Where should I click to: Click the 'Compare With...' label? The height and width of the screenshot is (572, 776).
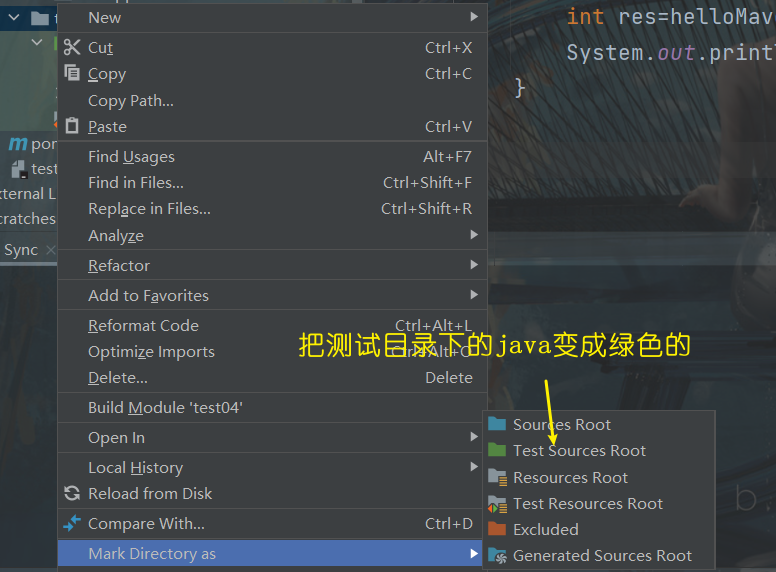146,524
